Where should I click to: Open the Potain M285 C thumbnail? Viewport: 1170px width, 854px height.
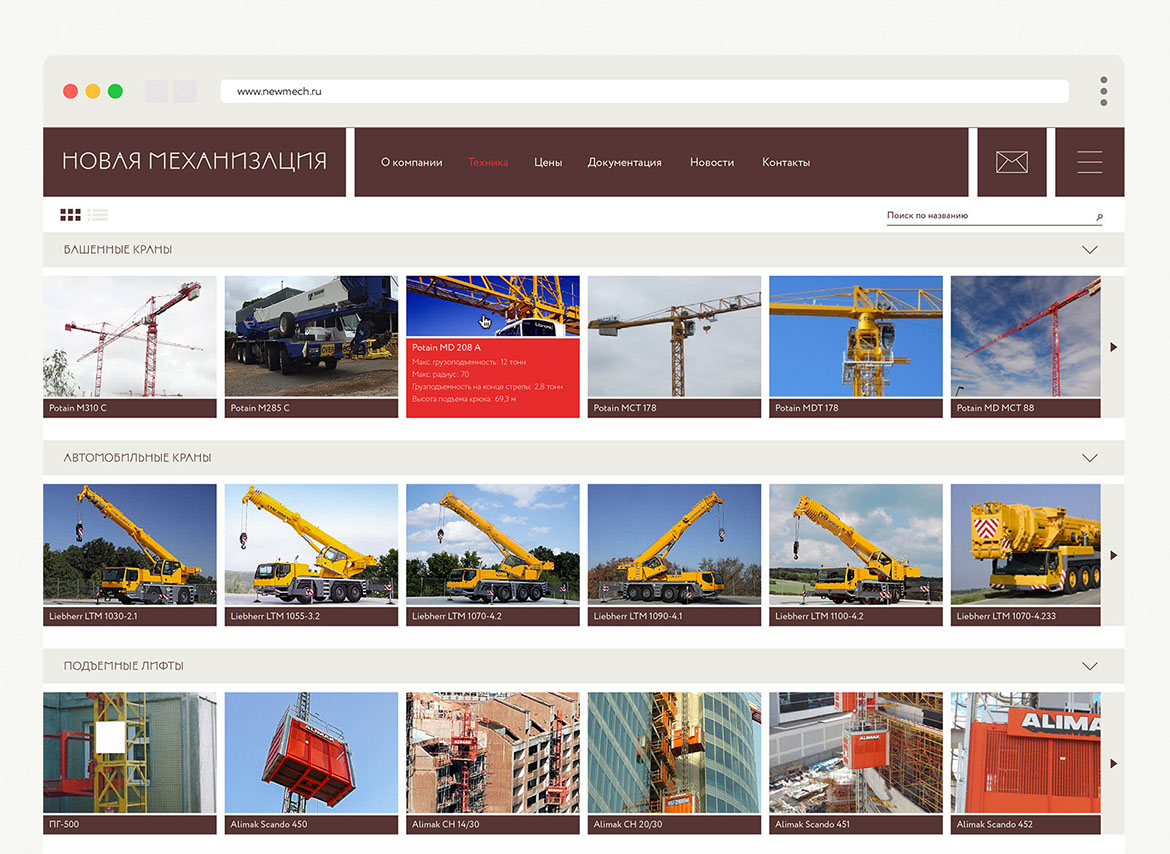point(311,346)
